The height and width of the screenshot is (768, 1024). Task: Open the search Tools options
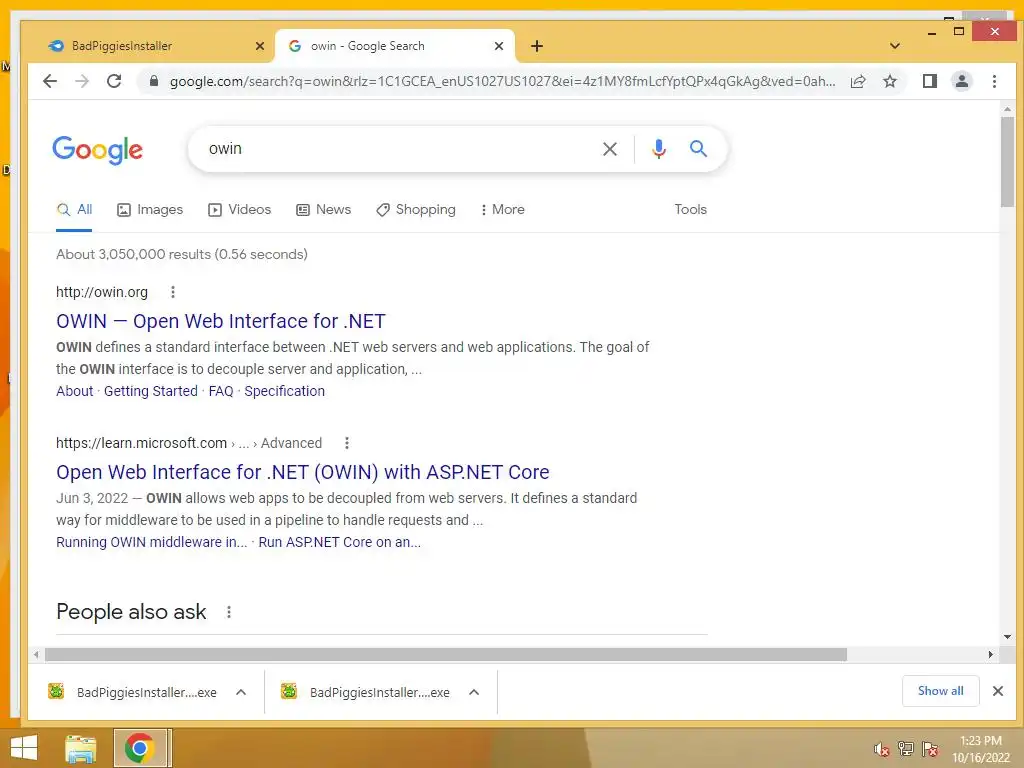point(690,210)
